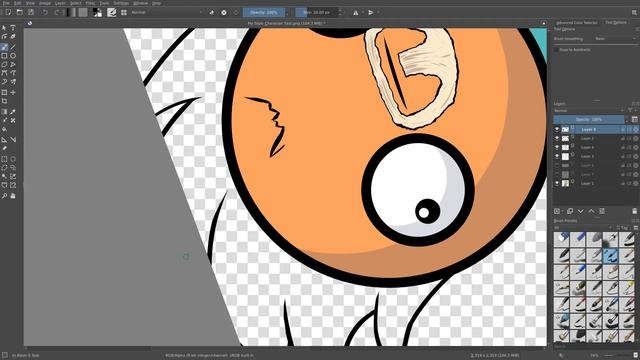
Task: Enable Snap to Assistants checkbox
Action: 556,50
